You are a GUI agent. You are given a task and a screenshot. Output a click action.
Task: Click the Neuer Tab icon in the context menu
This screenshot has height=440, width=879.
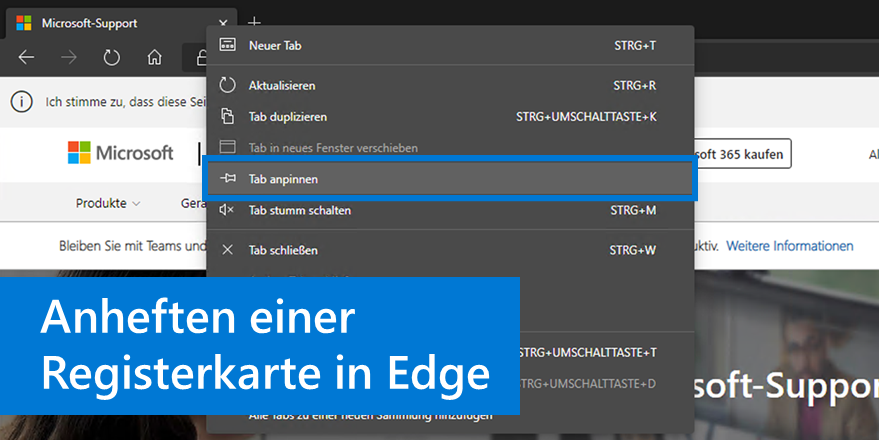(227, 45)
